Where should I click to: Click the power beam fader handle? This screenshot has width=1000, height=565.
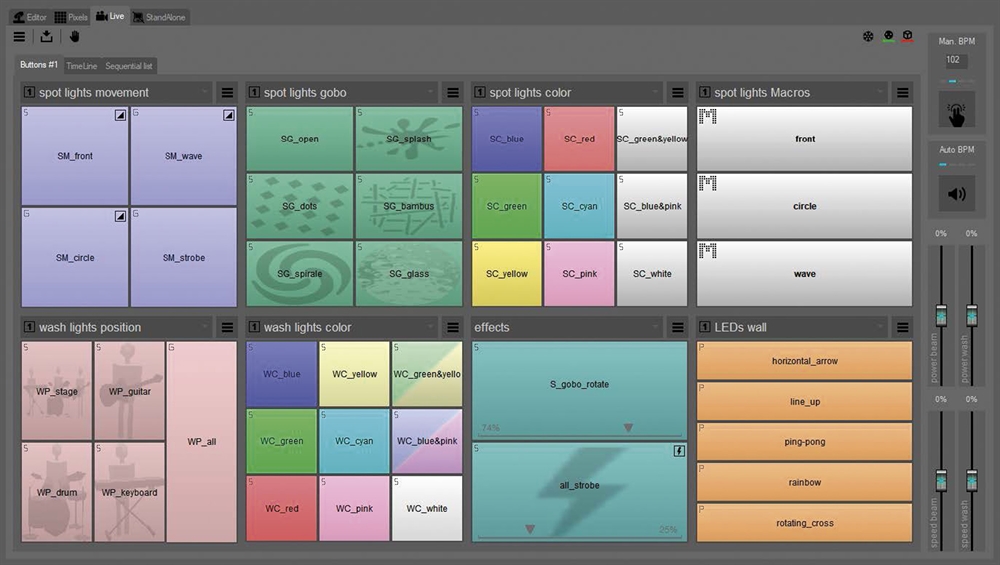click(941, 315)
